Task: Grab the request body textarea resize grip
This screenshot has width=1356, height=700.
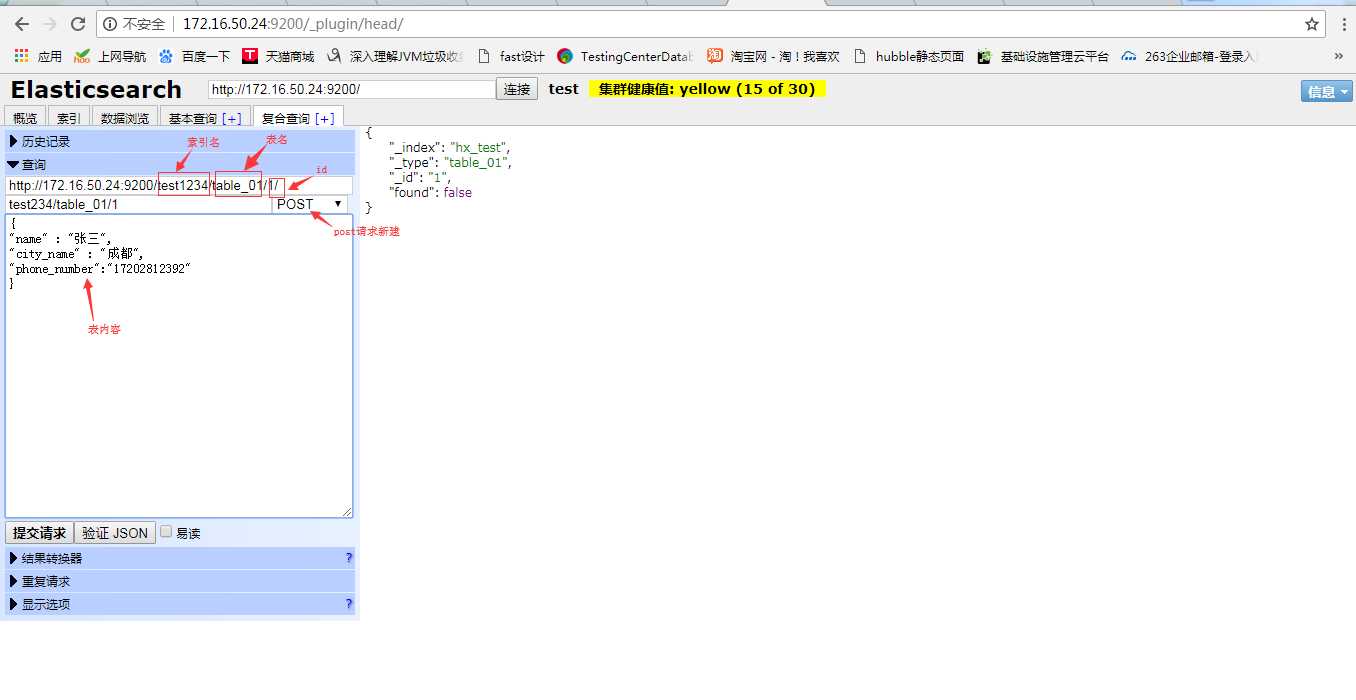Action: click(347, 512)
